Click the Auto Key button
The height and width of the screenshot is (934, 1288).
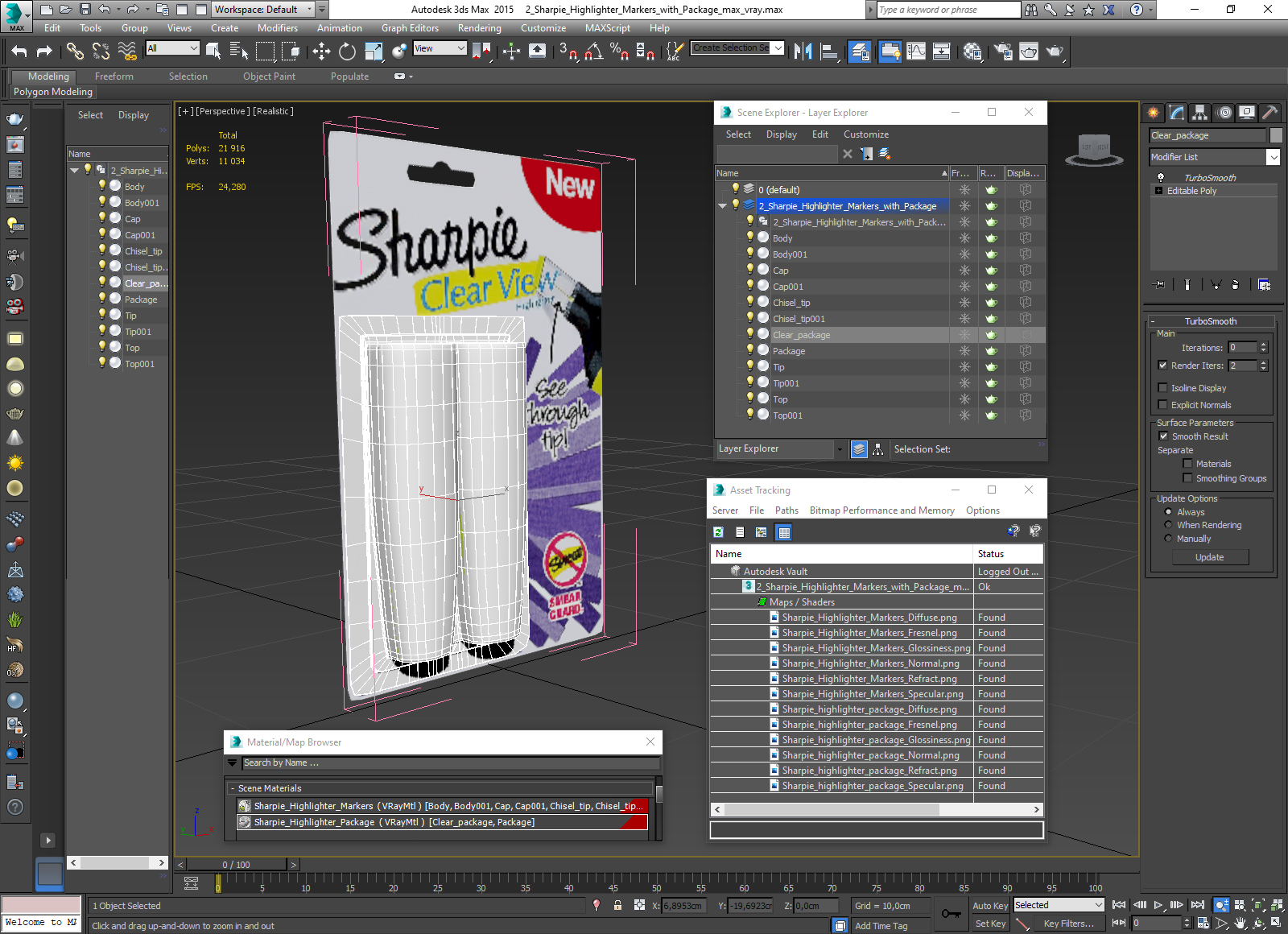point(990,906)
